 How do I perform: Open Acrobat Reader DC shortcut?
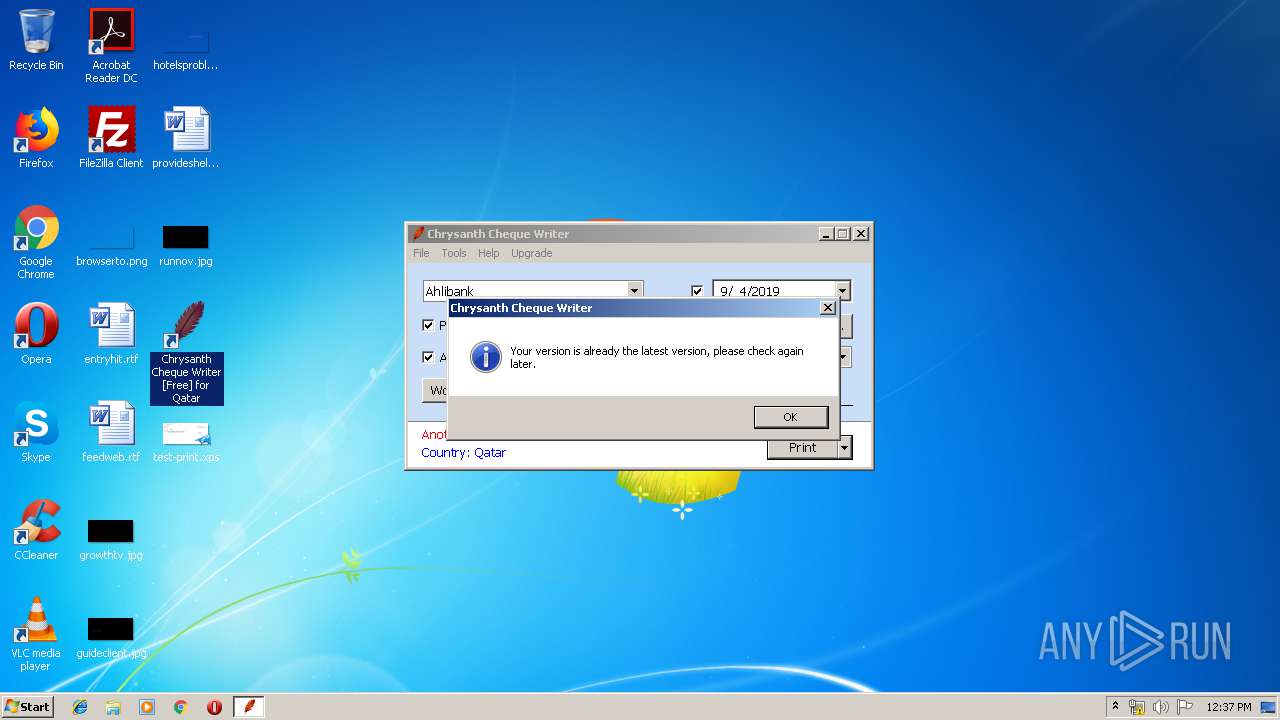tap(111, 47)
